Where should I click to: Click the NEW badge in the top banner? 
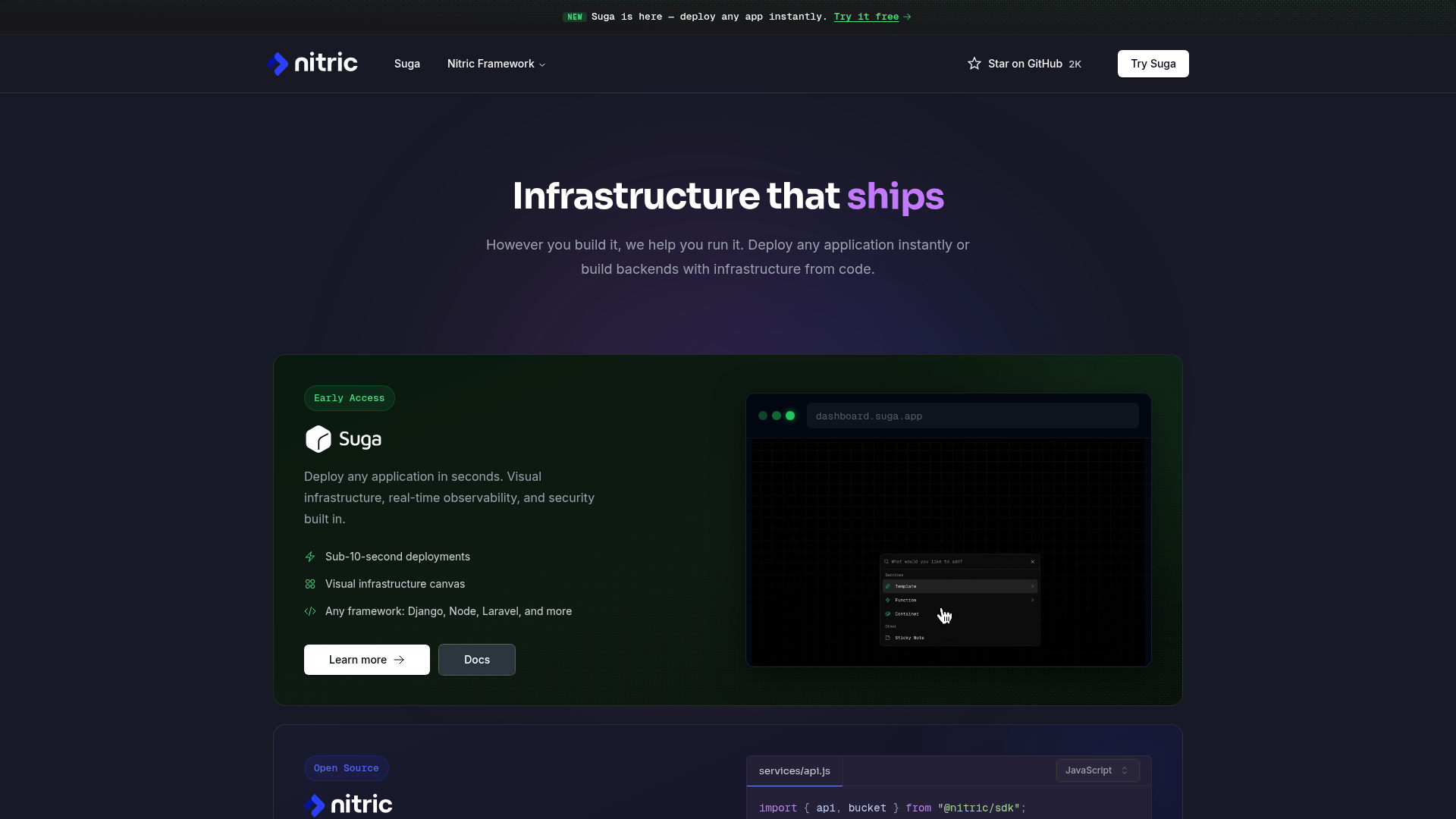575,17
